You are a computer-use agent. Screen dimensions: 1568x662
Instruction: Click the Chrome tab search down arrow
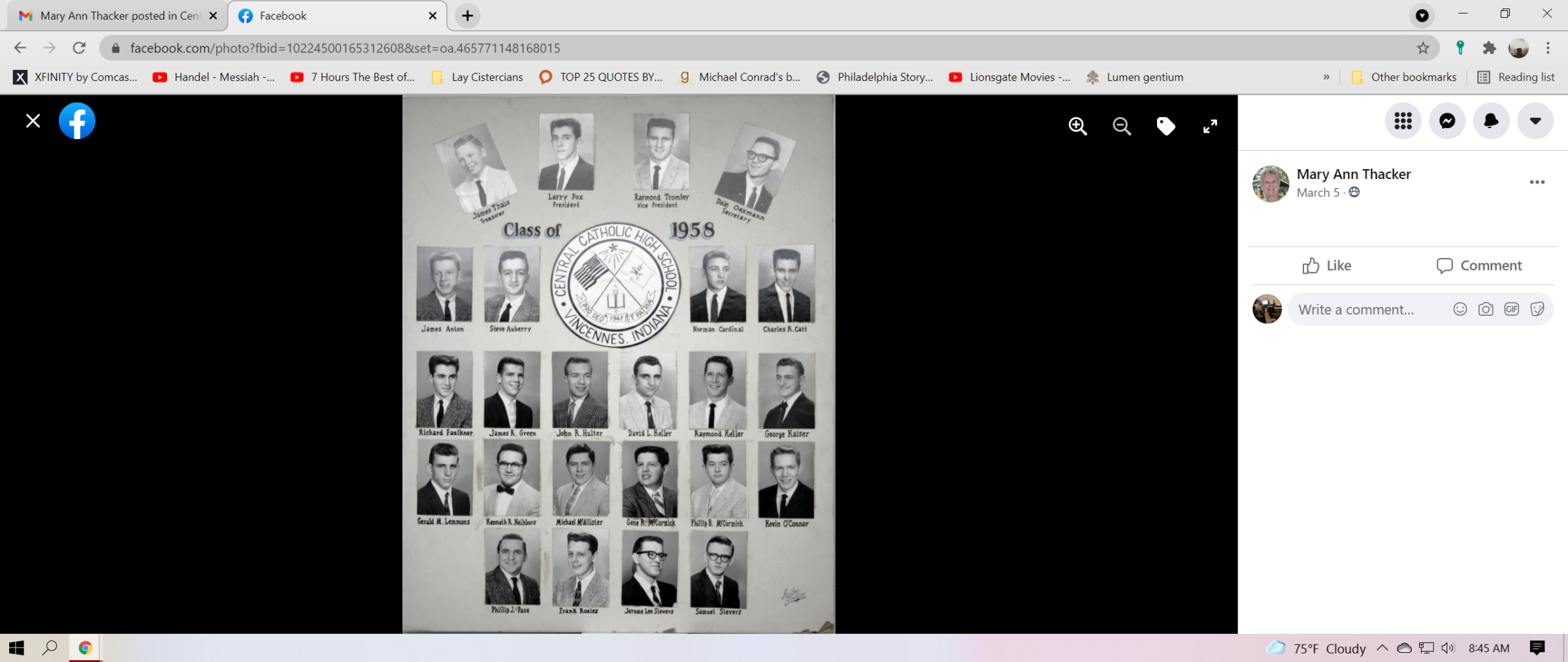(x=1422, y=16)
